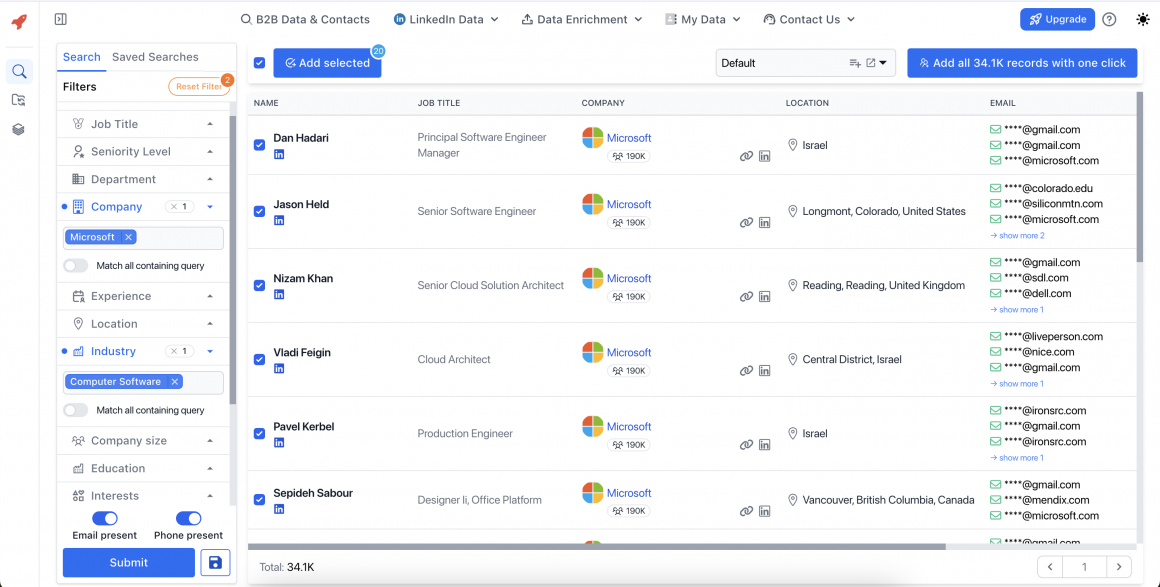Open Dan Hadari's LinkedIn profile icon
The height and width of the screenshot is (587, 1160).
coord(279,154)
